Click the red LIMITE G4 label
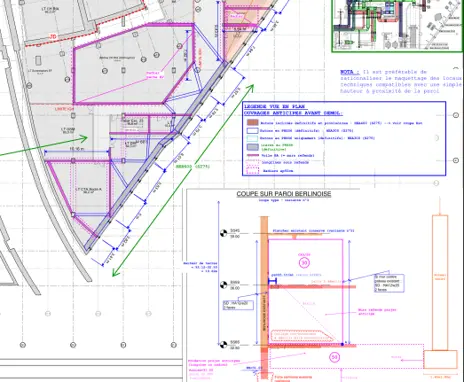 [64, 109]
